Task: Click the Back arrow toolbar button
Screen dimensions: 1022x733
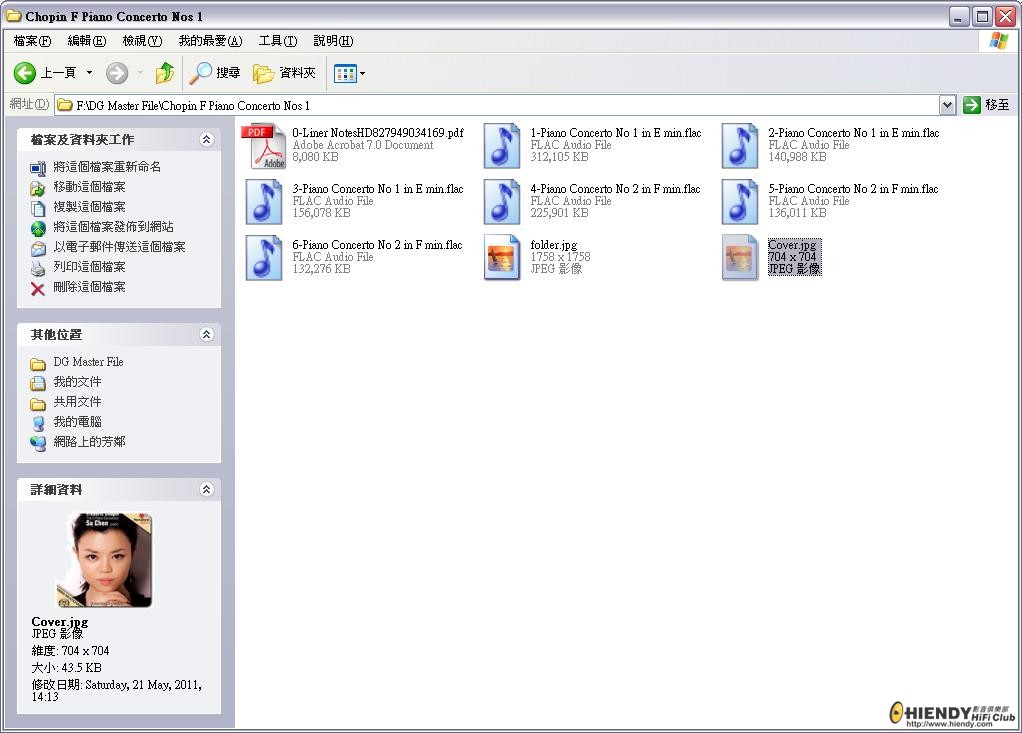Action: click(26, 73)
